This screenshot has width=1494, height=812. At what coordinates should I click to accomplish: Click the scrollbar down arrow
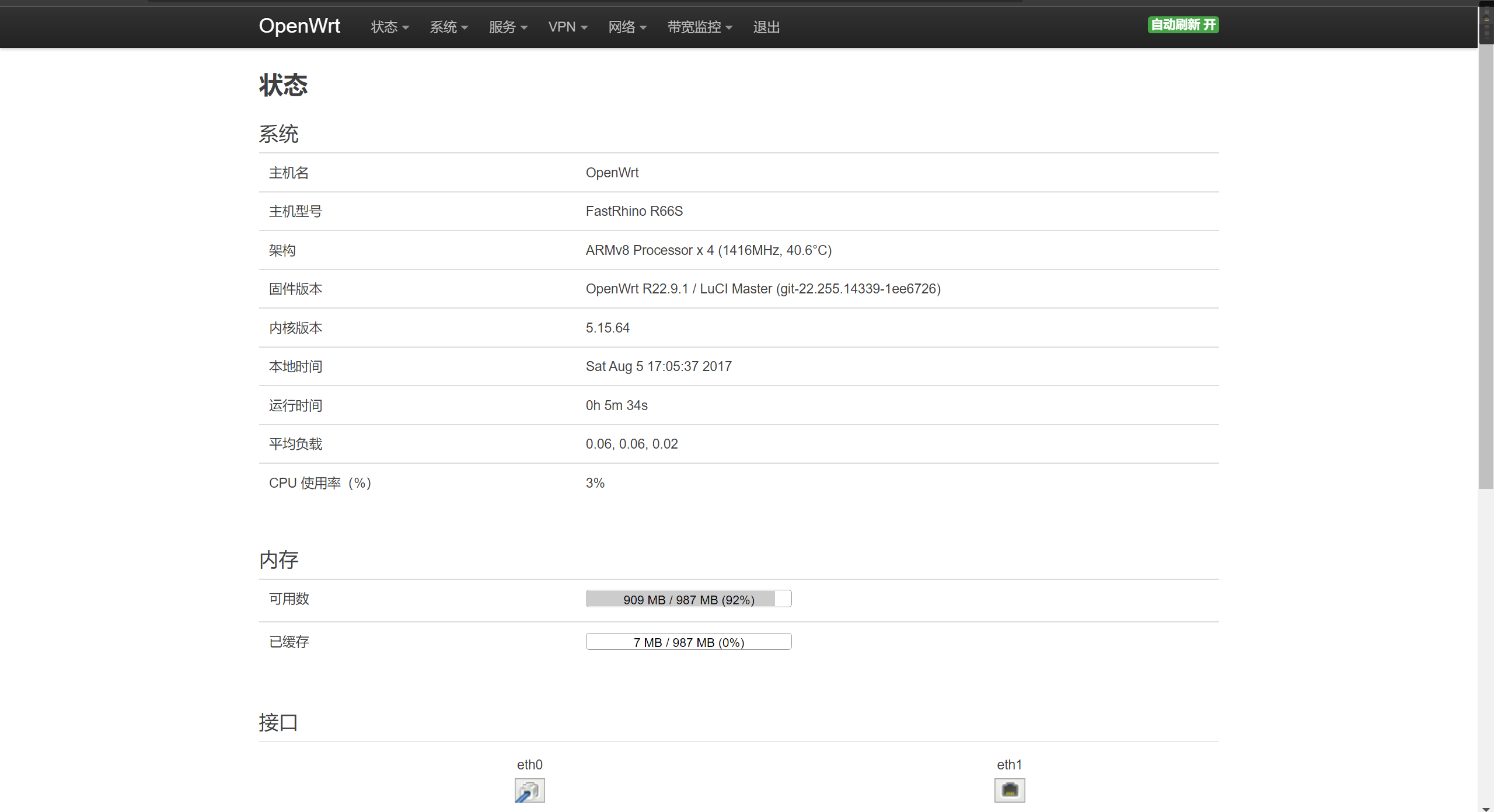1486,808
